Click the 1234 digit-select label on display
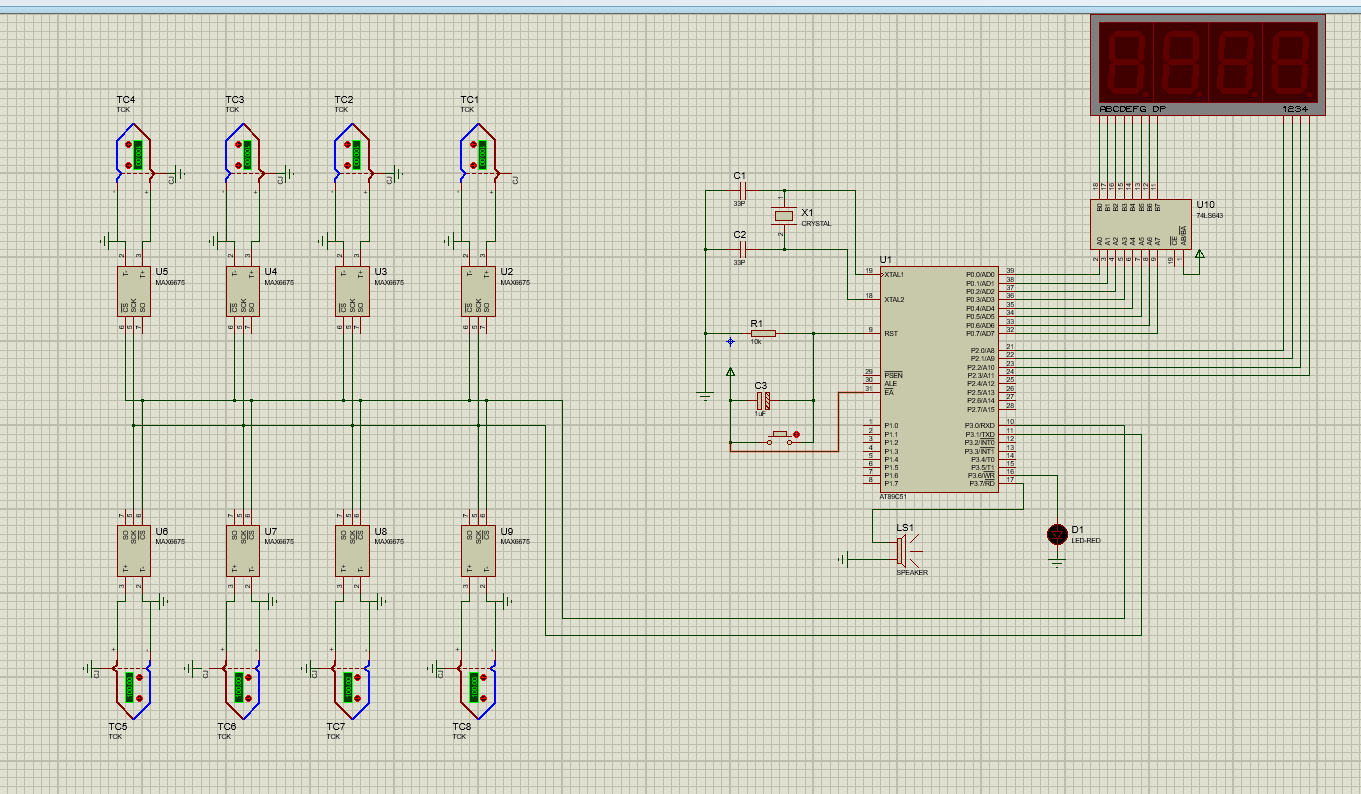This screenshot has width=1361, height=794. [1295, 109]
